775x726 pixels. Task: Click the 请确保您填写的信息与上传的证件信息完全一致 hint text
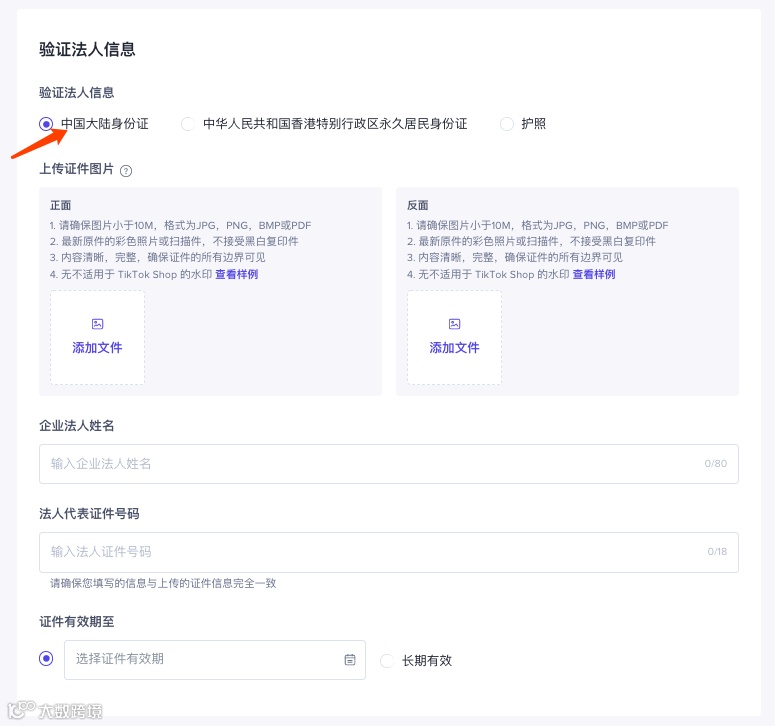coord(163,583)
